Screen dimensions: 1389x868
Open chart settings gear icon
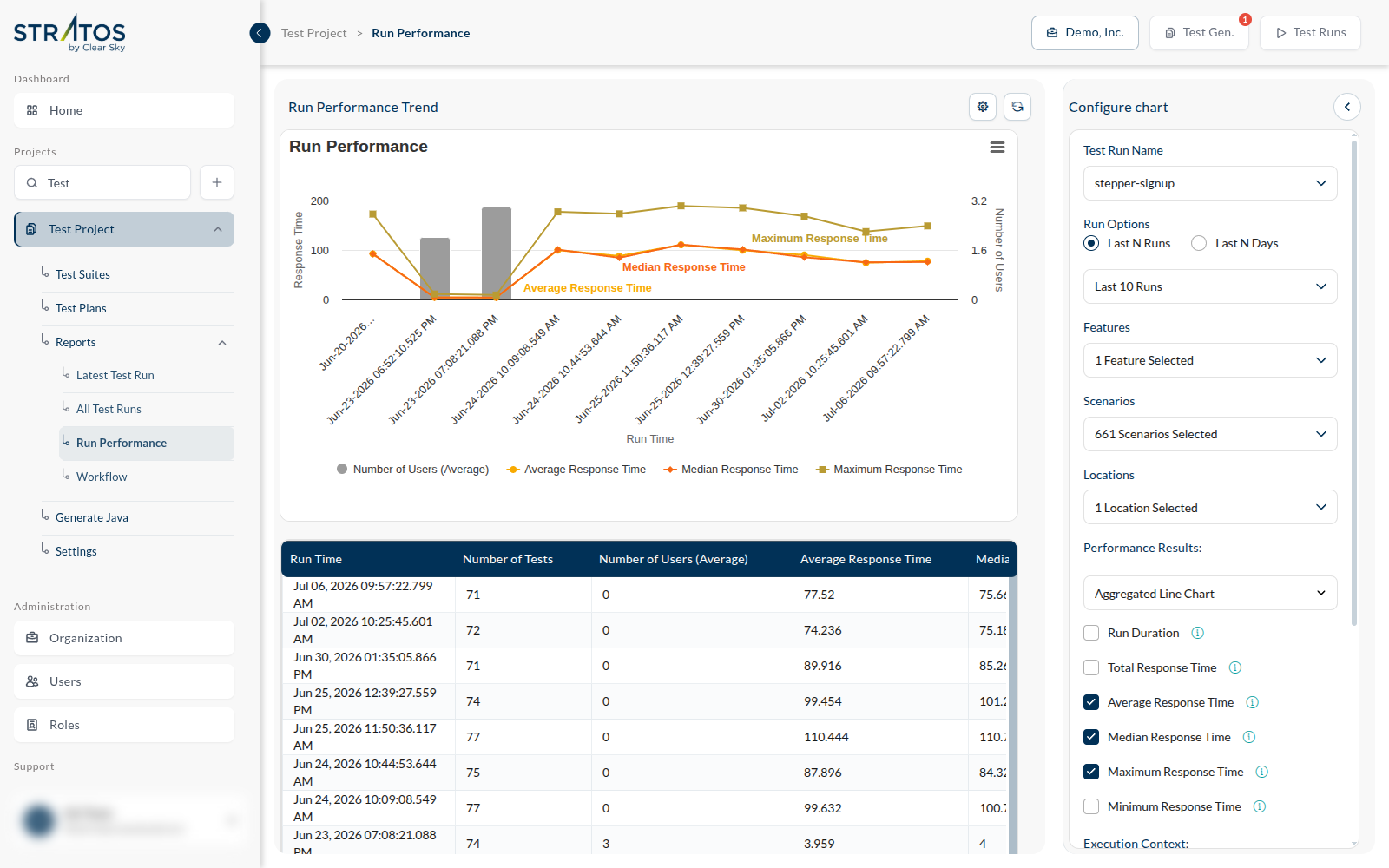(x=983, y=107)
